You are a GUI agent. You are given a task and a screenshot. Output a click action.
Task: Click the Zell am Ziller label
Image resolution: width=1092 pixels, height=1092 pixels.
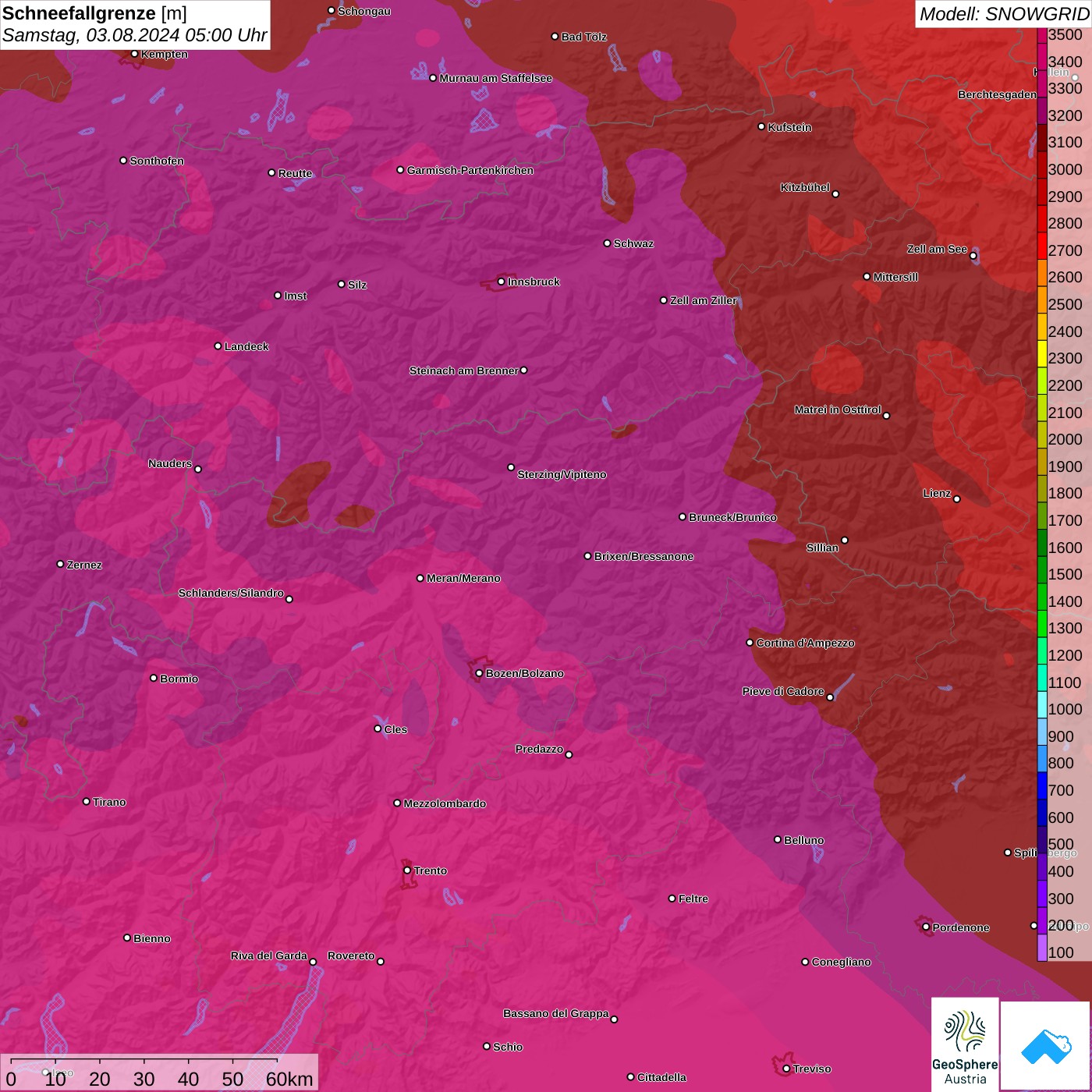703,300
